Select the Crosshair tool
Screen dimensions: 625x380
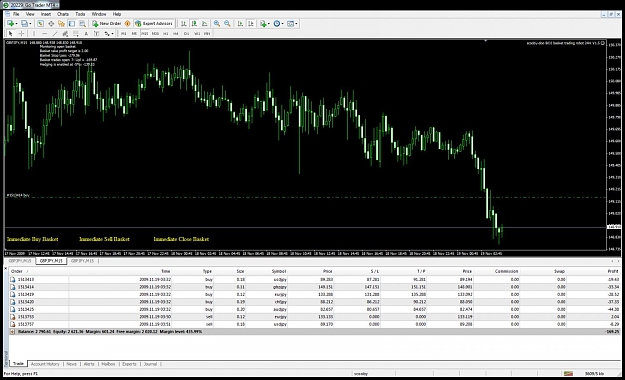(21, 33)
